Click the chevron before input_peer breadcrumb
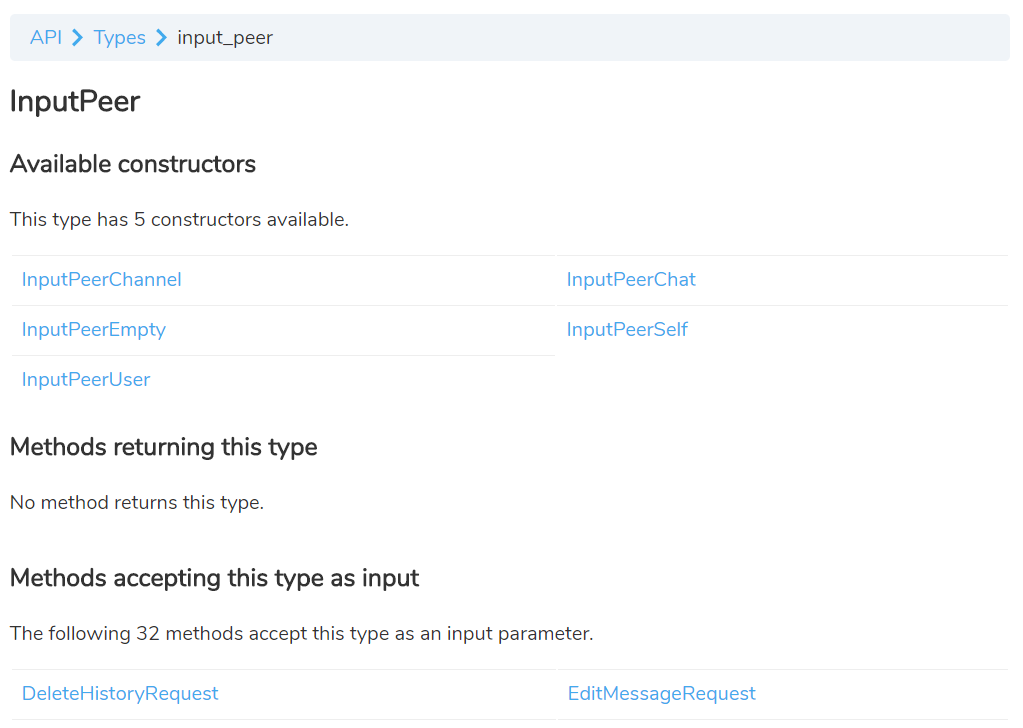The image size is (1023, 728). (x=161, y=38)
